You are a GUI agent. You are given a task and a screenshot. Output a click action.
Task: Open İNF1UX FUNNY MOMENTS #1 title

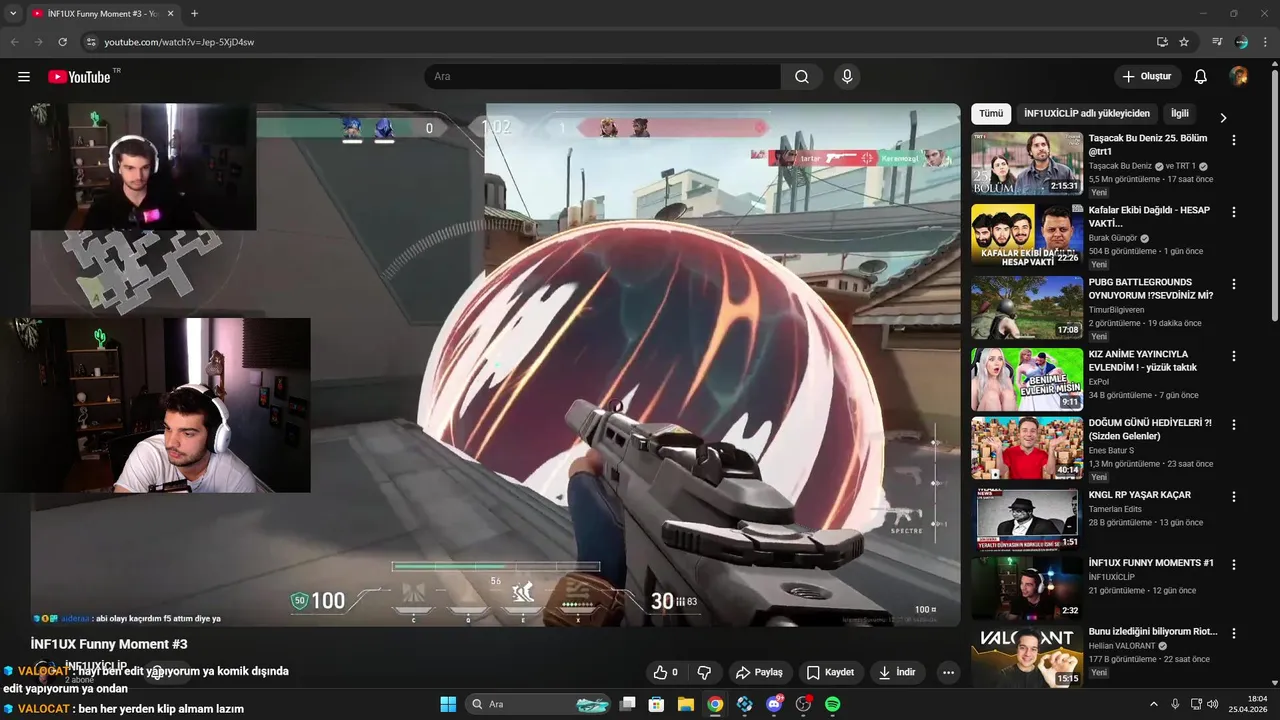click(1151, 563)
